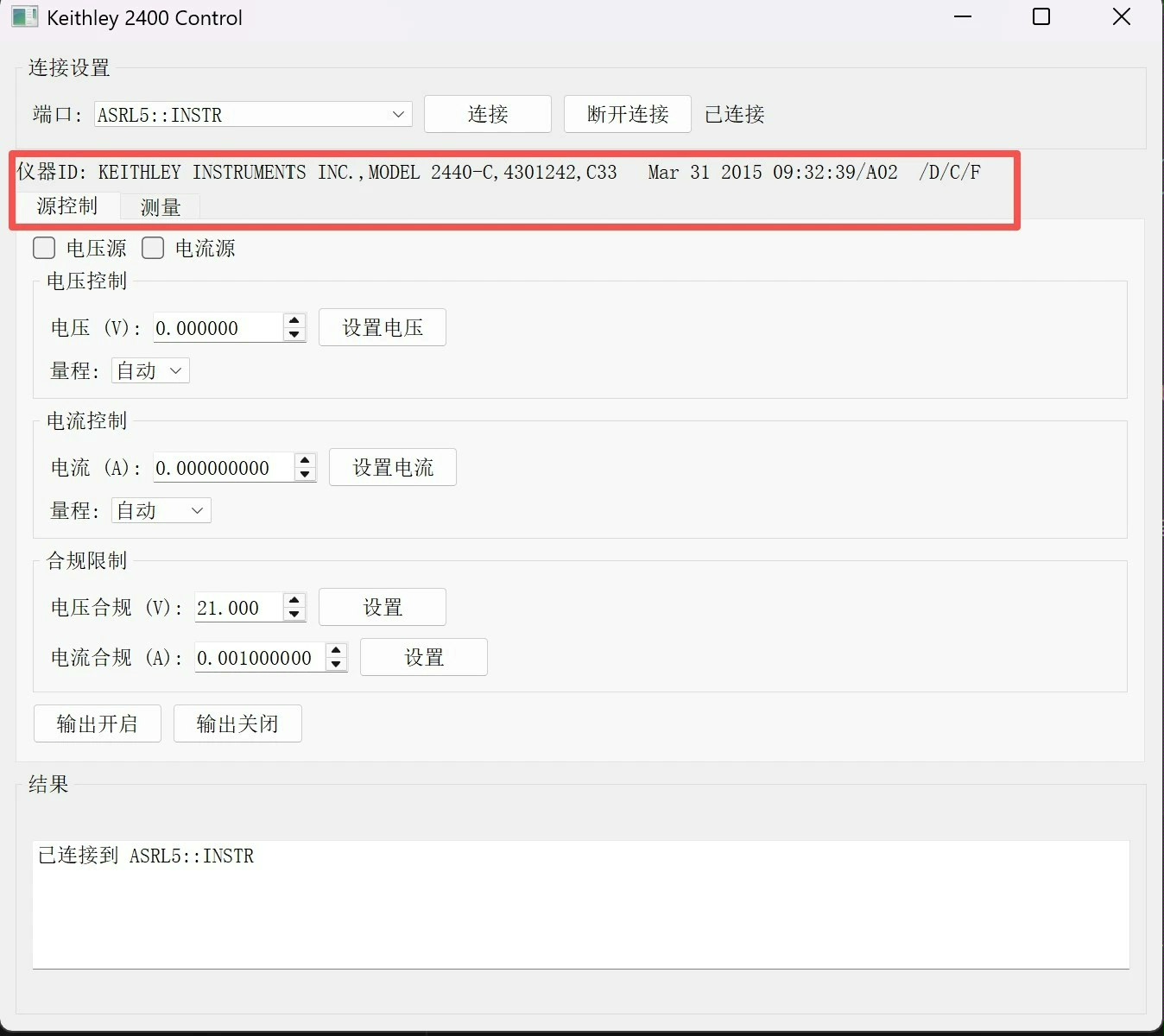Viewport: 1164px width, 1036px height.
Task: Increase the 电流 (A) value with up arrow
Action: pyautogui.click(x=305, y=461)
